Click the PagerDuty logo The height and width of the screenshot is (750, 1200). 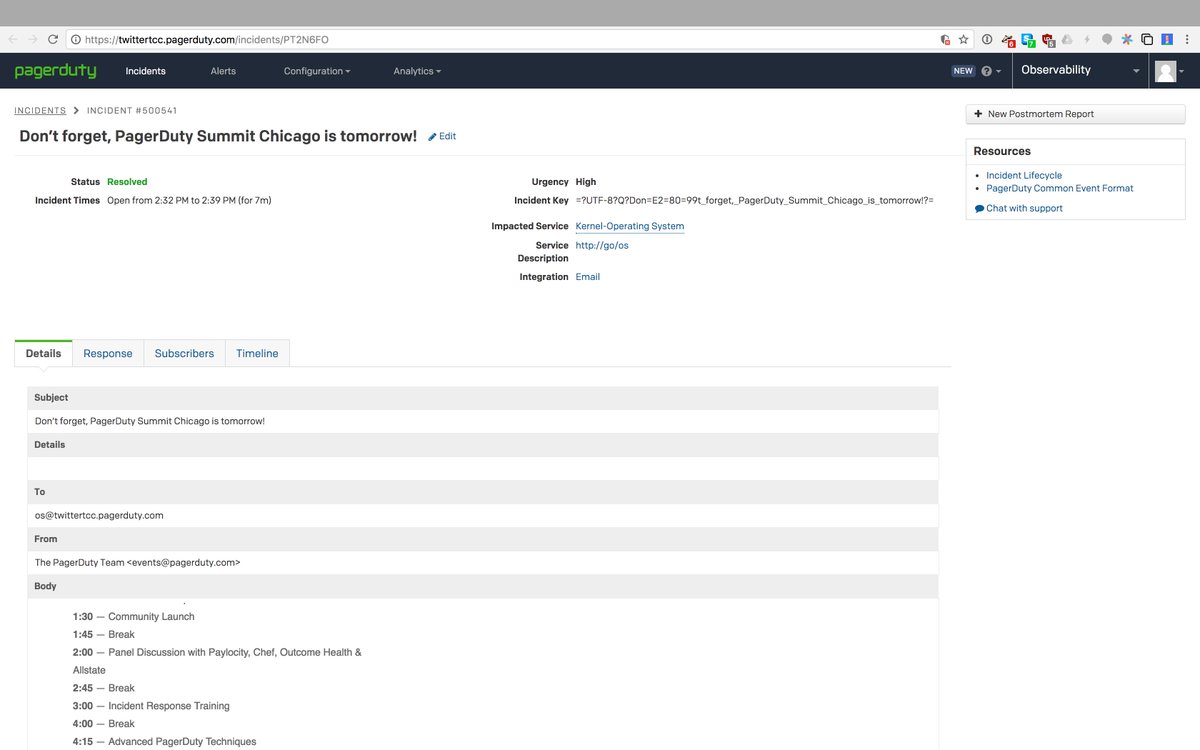[55, 71]
